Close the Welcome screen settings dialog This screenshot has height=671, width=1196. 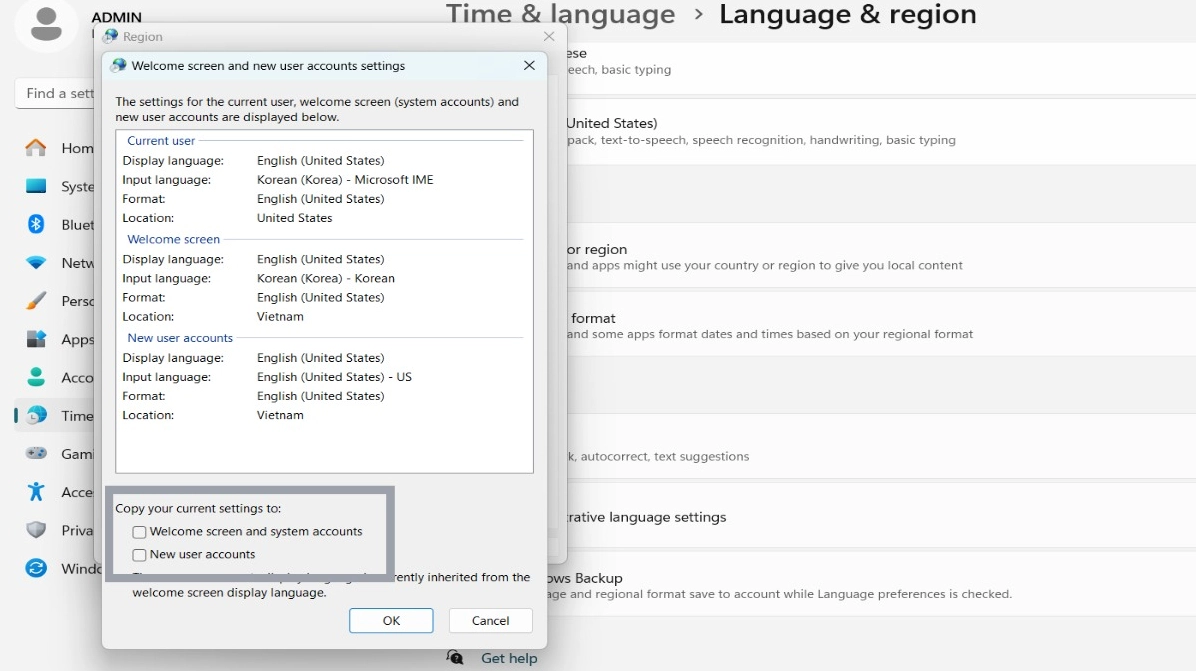coord(529,66)
